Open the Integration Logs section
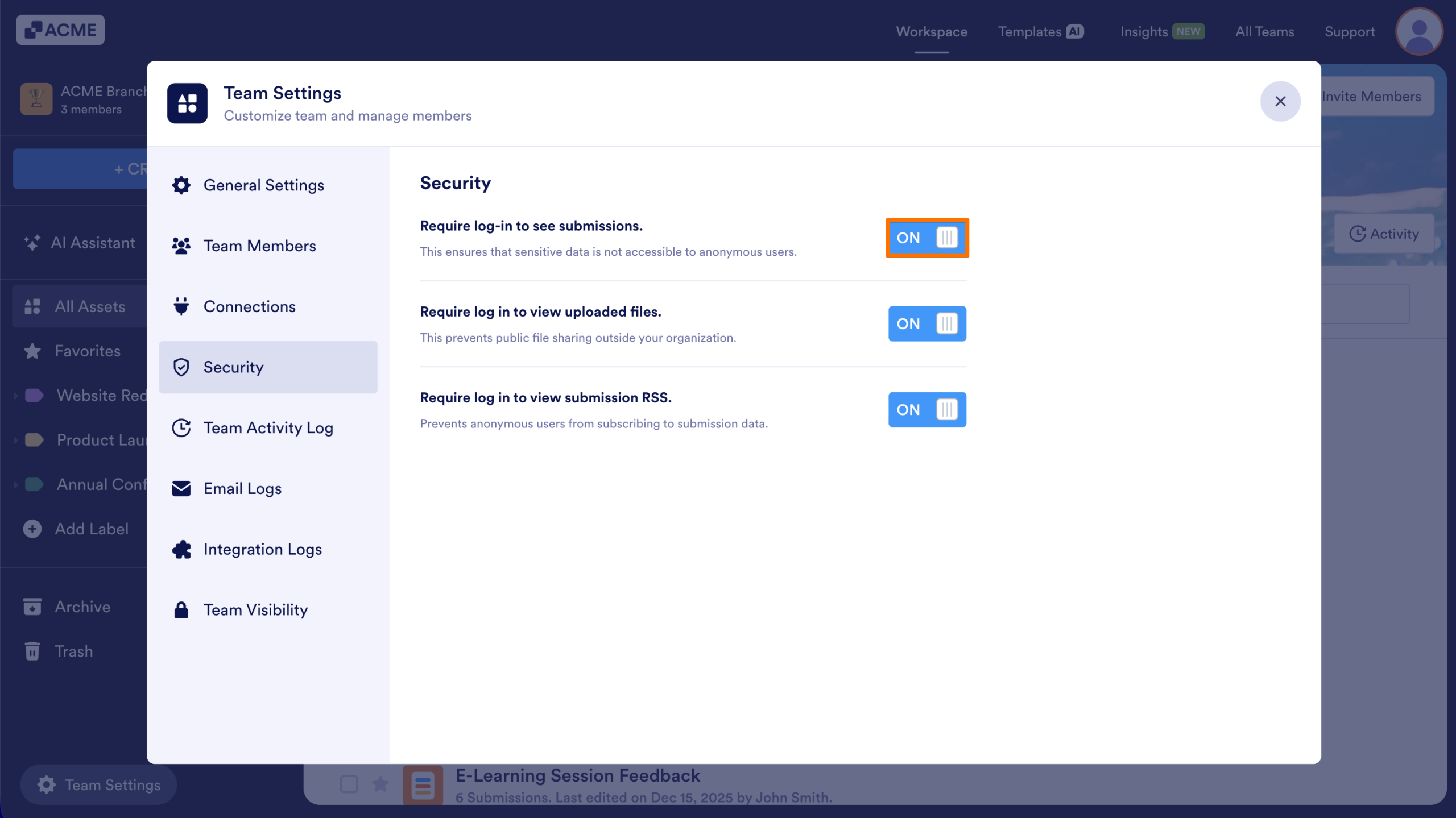 tap(268, 549)
